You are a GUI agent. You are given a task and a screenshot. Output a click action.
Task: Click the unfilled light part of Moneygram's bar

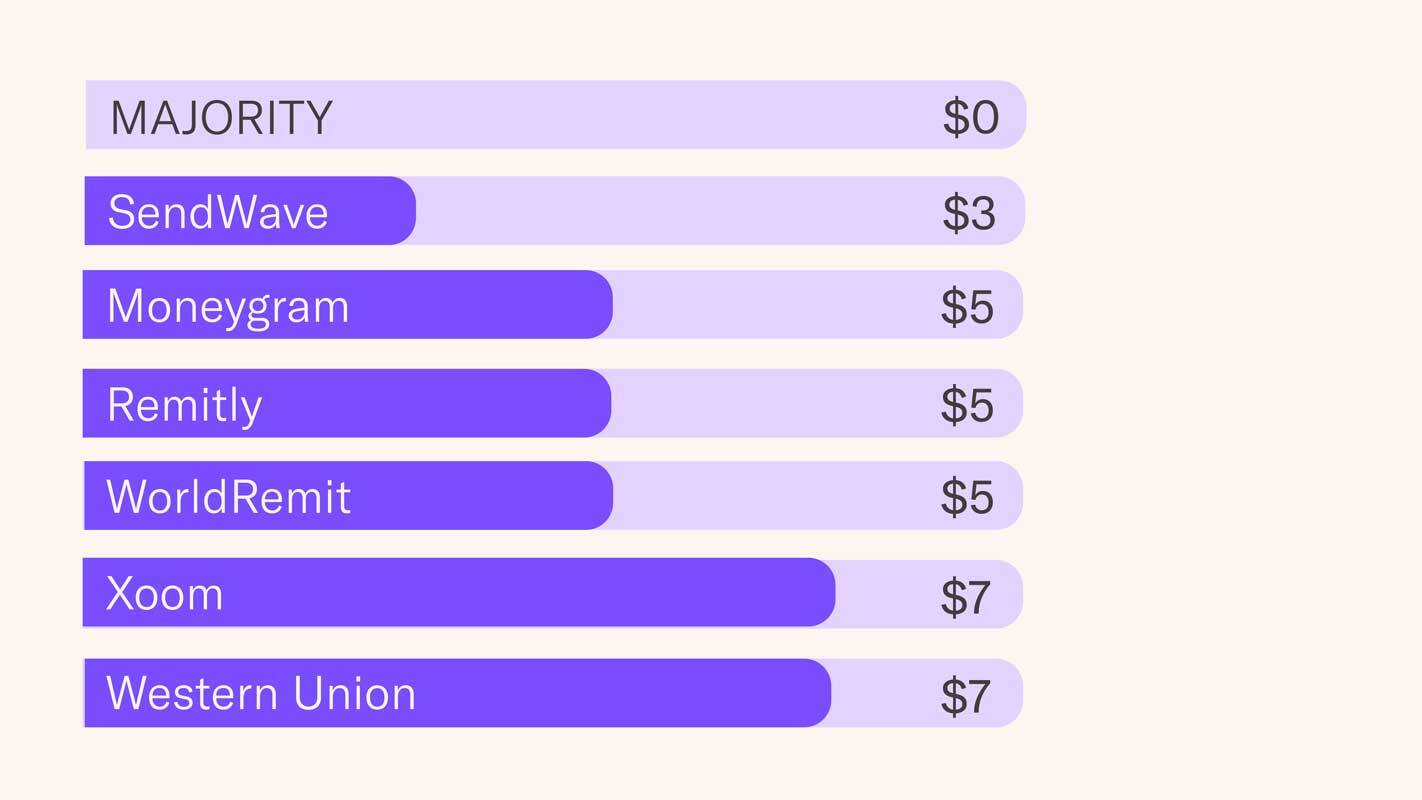[770, 305]
